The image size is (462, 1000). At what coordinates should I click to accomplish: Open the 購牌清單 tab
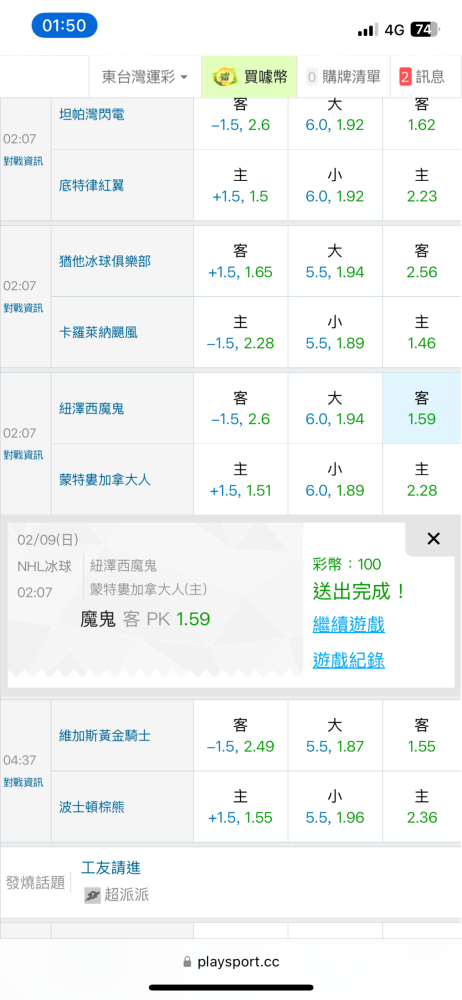343,77
